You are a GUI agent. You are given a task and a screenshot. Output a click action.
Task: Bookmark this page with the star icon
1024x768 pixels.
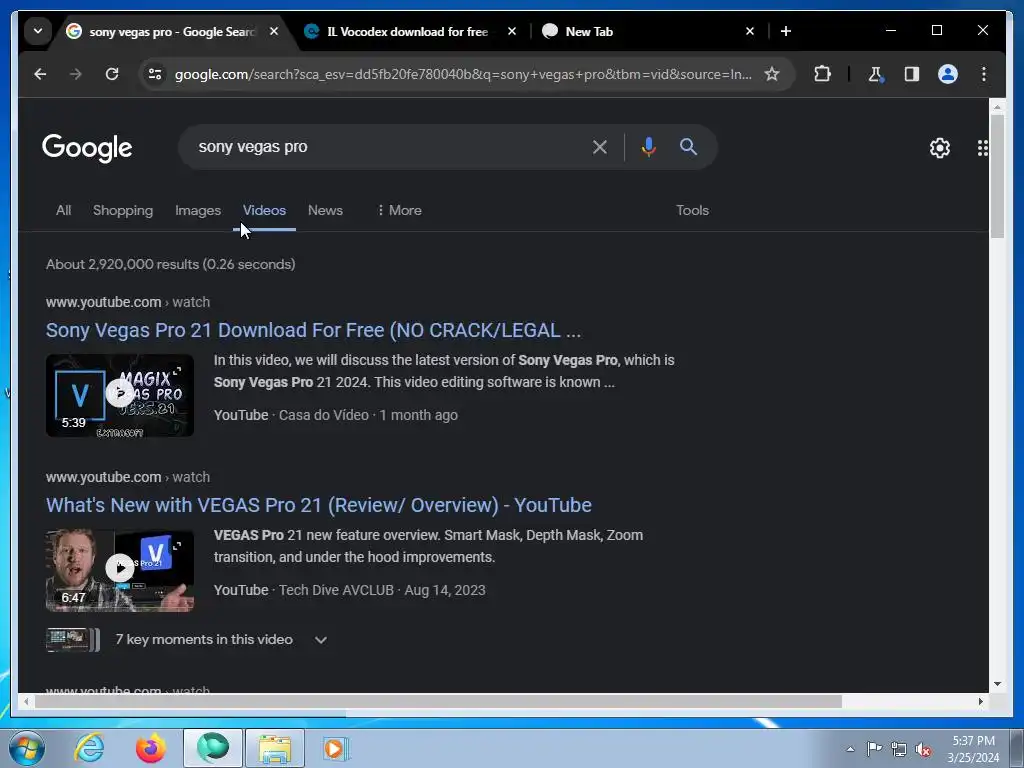coord(772,74)
